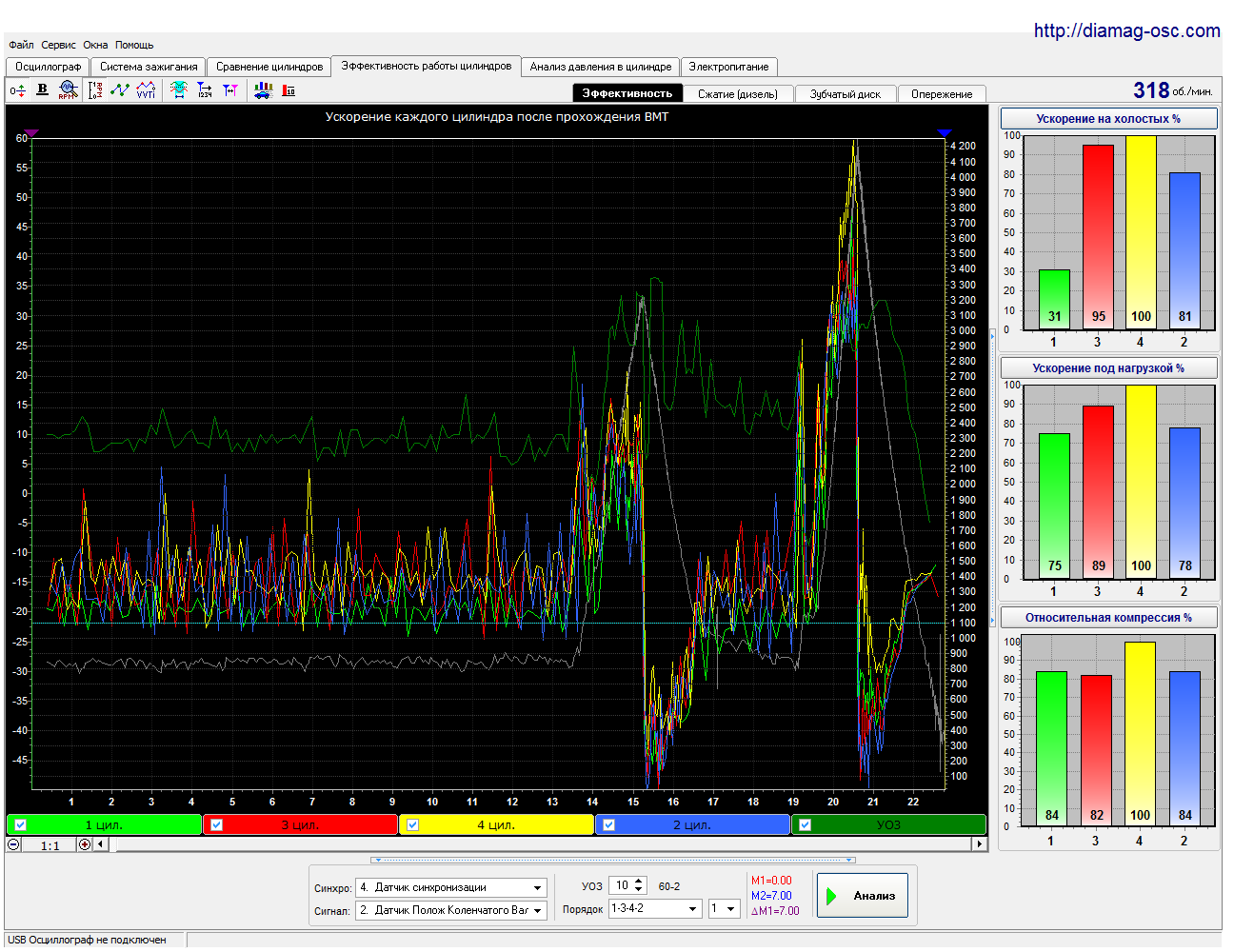Uncheck the 2 цил. checkbox
Image resolution: width=1234 pixels, height=952 pixels.
609,825
